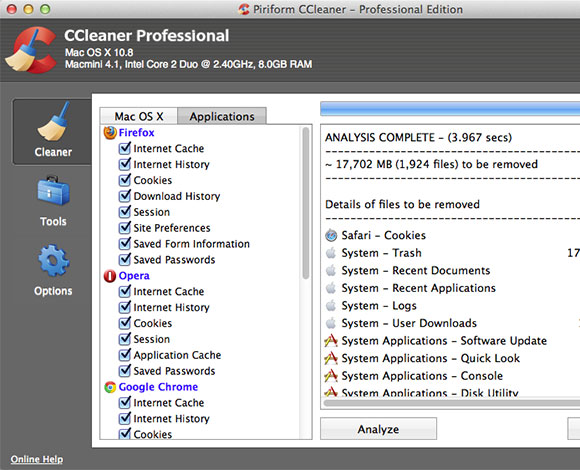Click the Analyze button
This screenshot has height=470, width=580.
(x=378, y=429)
